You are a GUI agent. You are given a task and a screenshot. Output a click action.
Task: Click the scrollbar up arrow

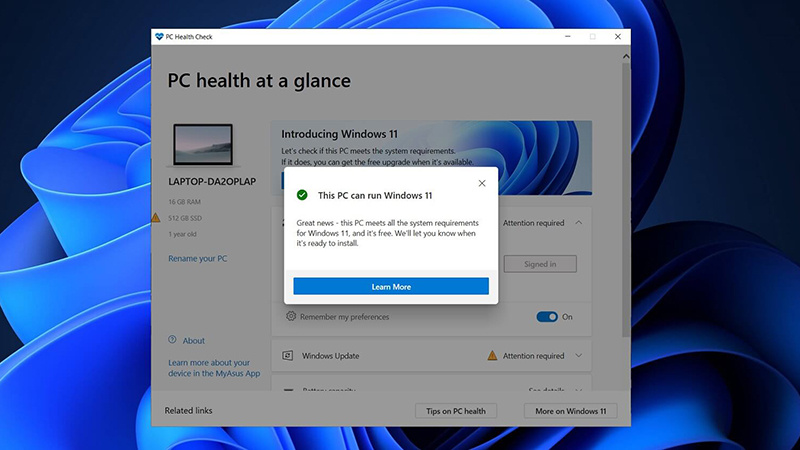(x=626, y=56)
